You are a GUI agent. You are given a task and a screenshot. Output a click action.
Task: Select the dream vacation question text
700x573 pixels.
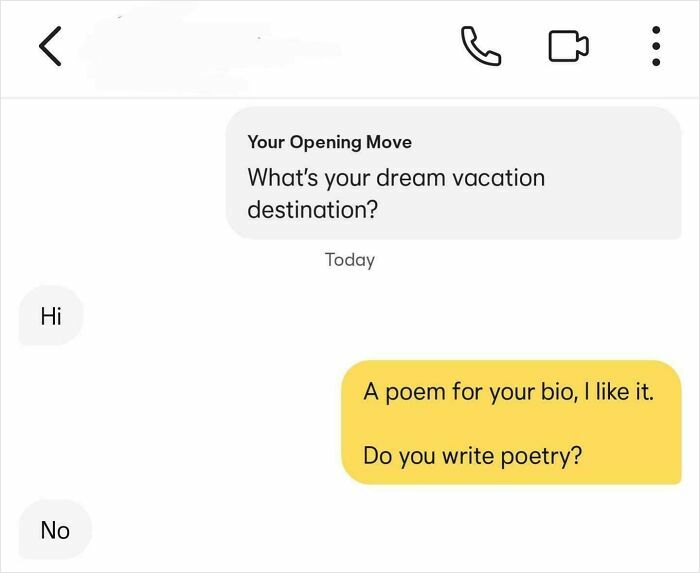tap(396, 194)
